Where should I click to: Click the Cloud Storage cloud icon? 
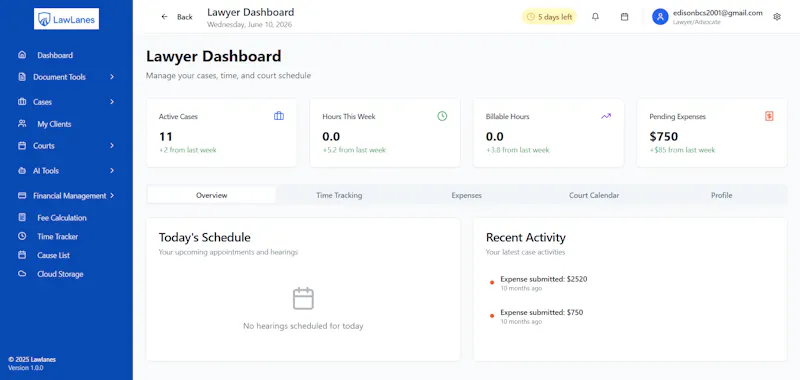click(x=22, y=273)
